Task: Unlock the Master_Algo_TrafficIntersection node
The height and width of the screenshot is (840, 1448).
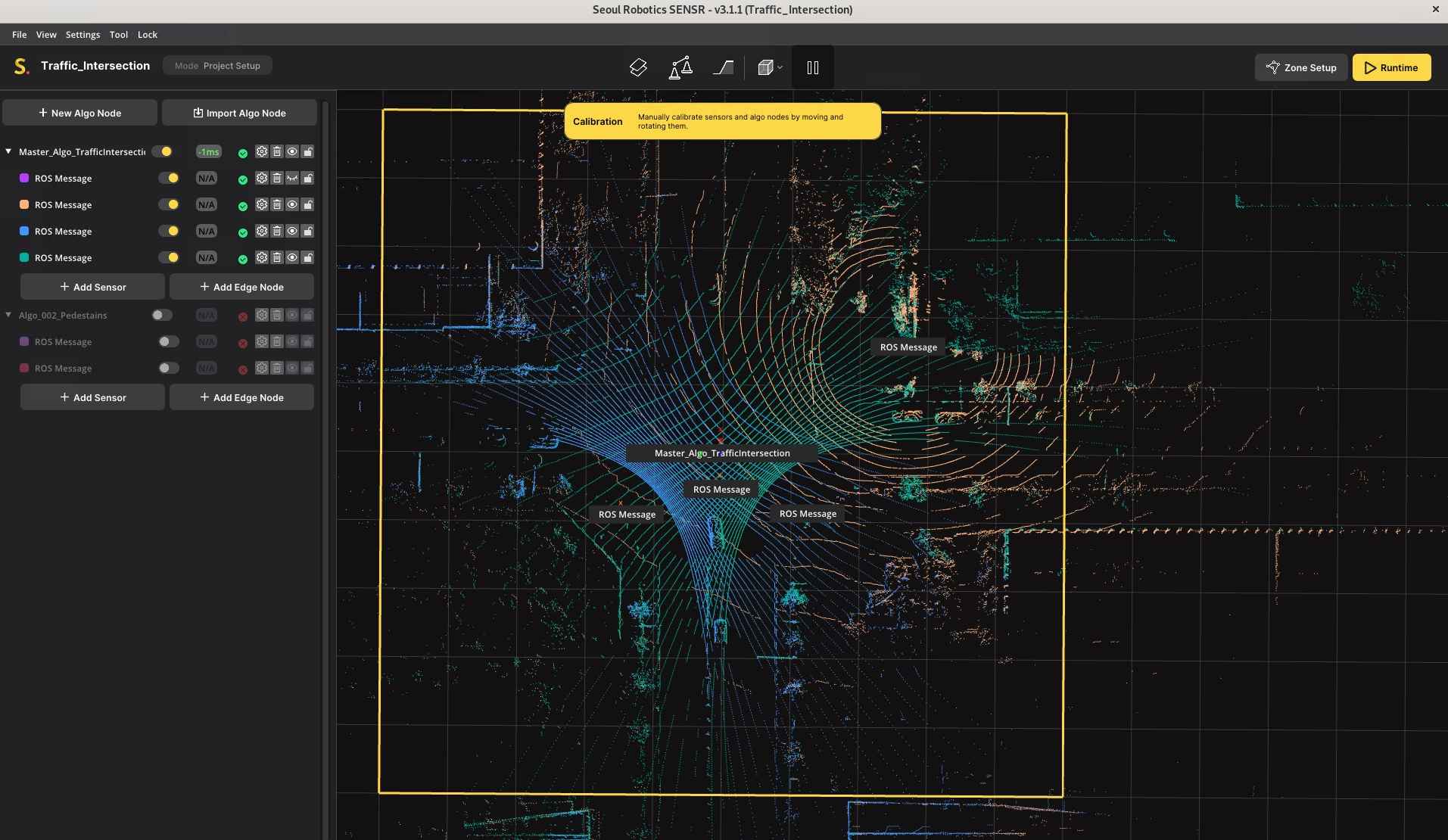Action: click(308, 151)
